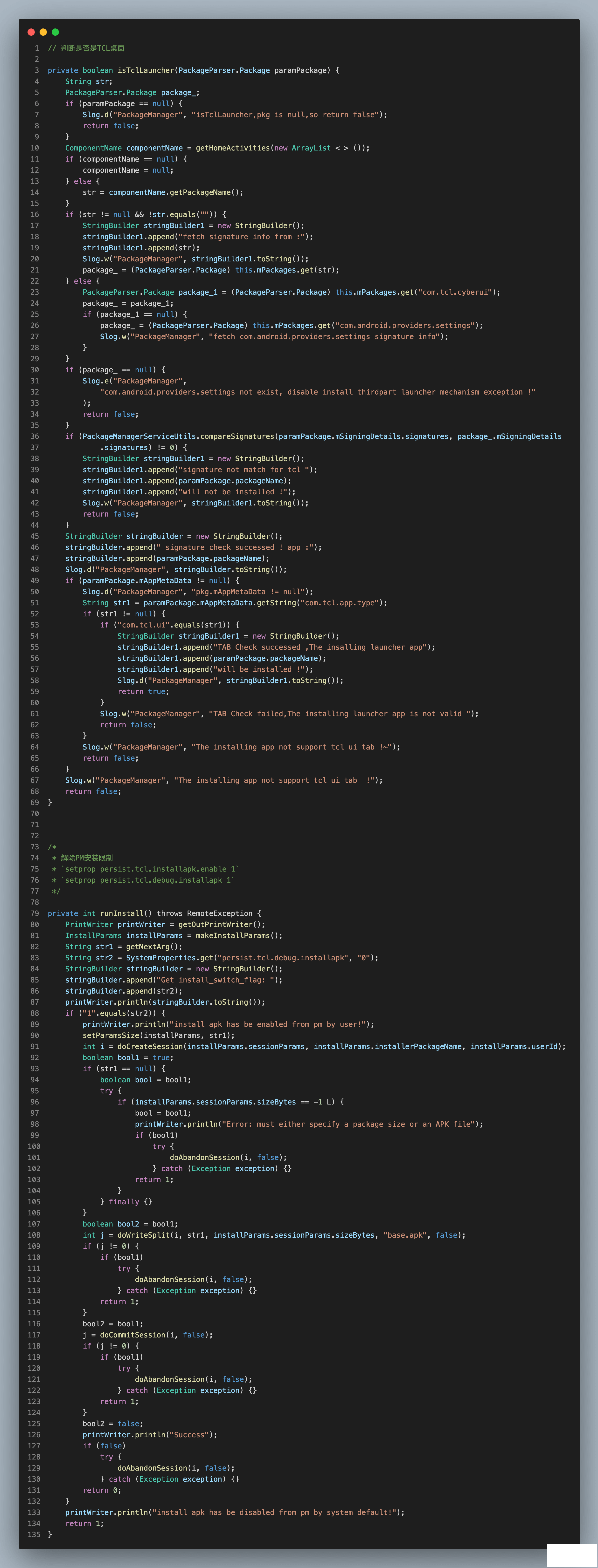Click the string 'com.tcl.cyberui'

pos(455,292)
